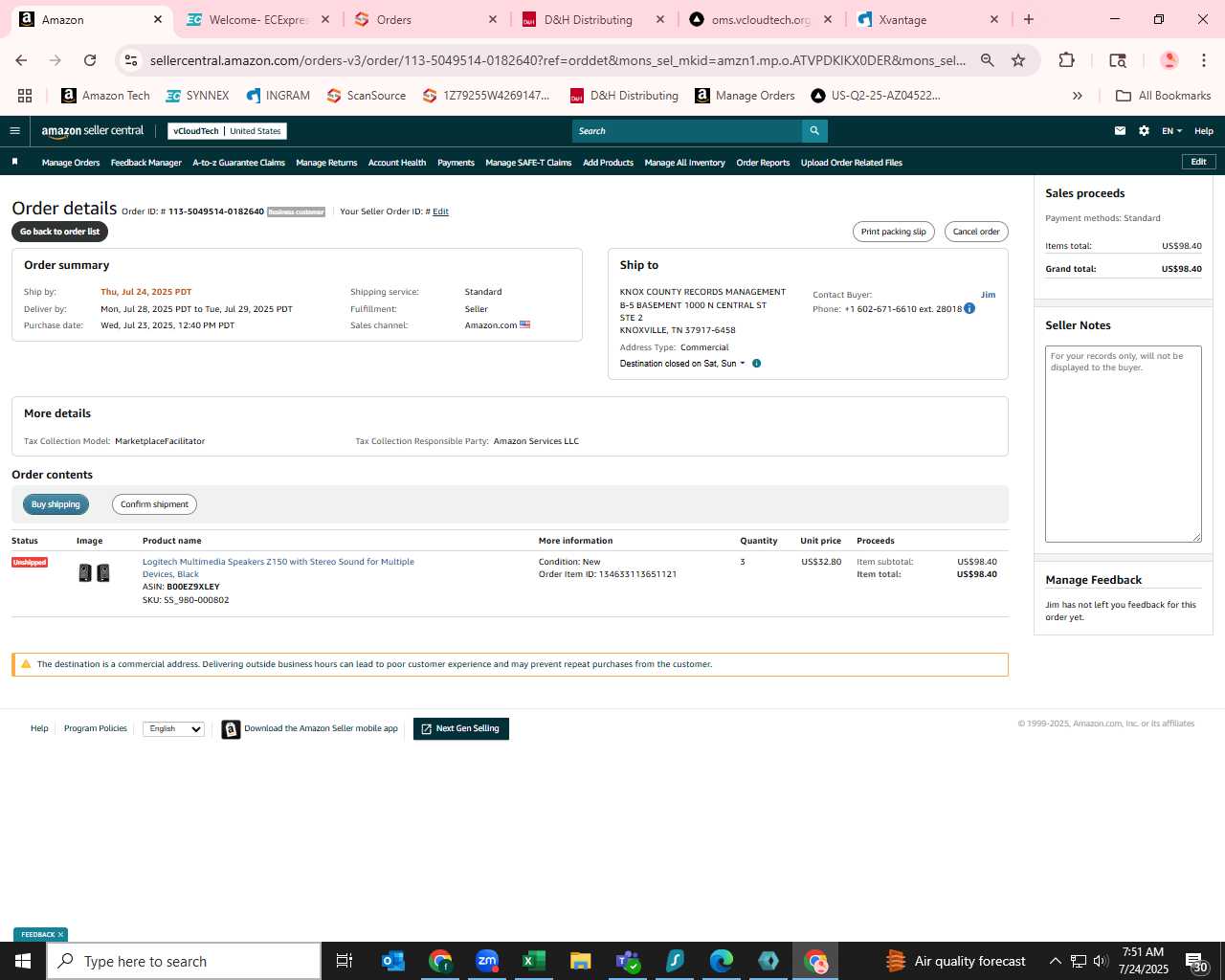Viewport: 1225px width, 980px height.
Task: Click the browser back arrow
Action: pyautogui.click(x=21, y=60)
